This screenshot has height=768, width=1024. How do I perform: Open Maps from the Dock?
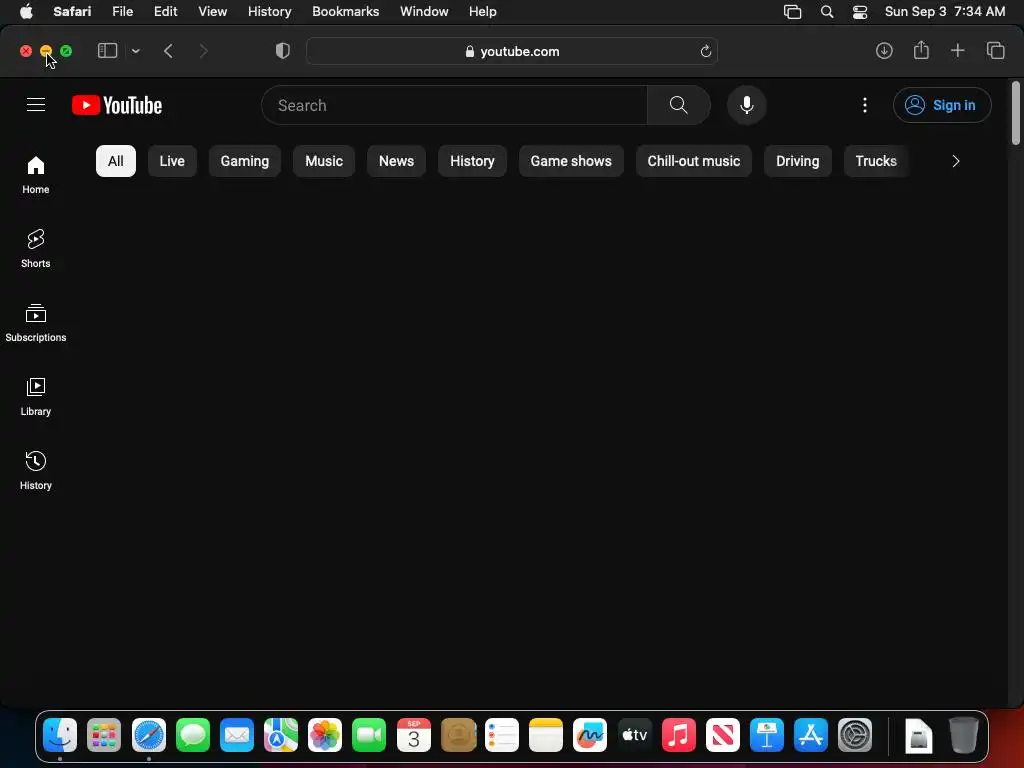point(281,735)
